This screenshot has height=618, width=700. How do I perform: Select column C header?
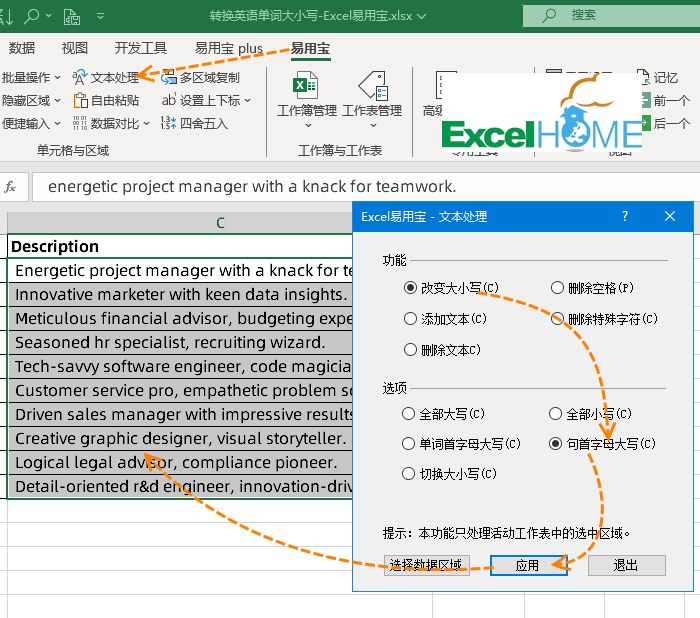coord(180,222)
